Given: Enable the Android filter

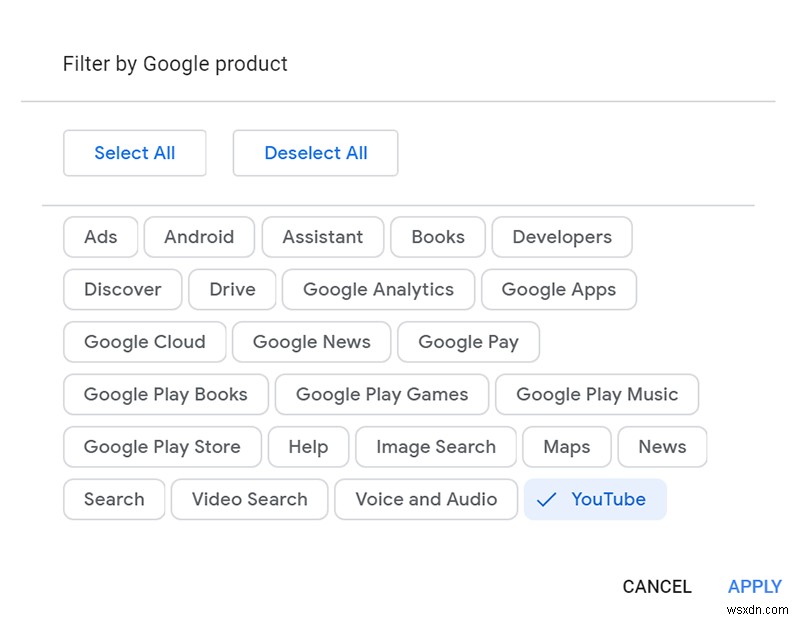Looking at the screenshot, I should pyautogui.click(x=199, y=237).
